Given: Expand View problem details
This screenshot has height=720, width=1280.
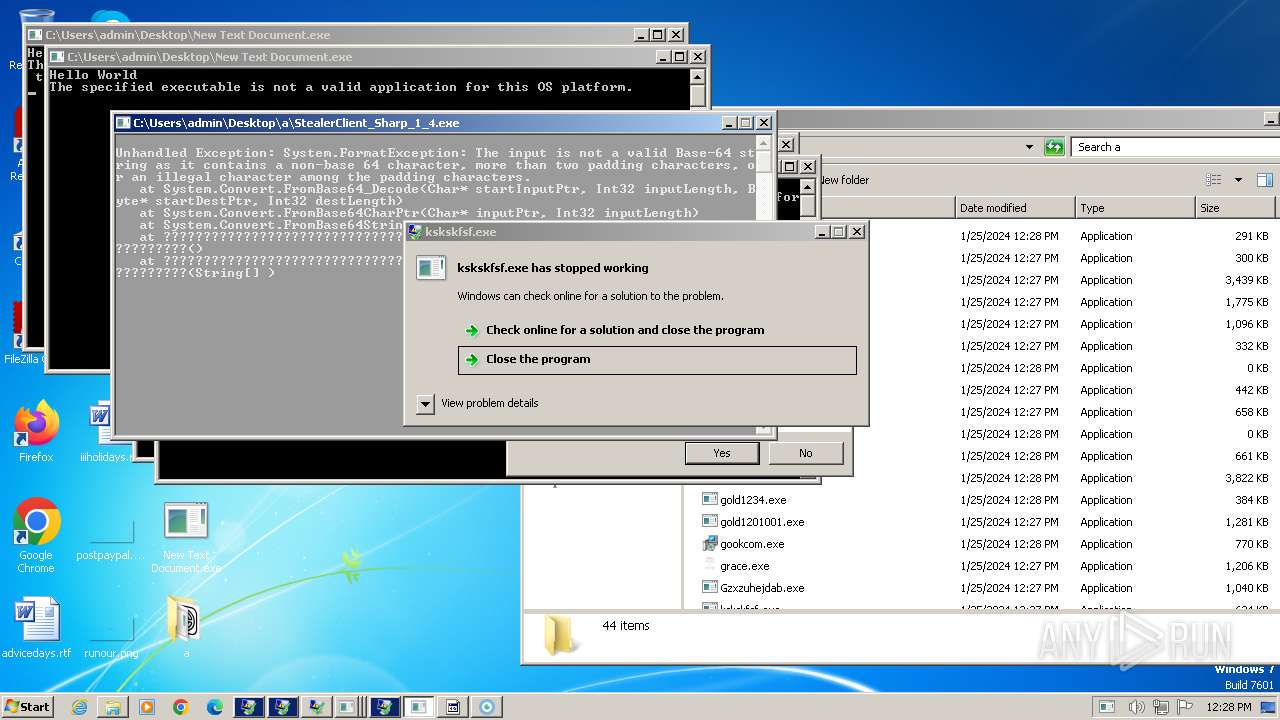Looking at the screenshot, I should 425,403.
